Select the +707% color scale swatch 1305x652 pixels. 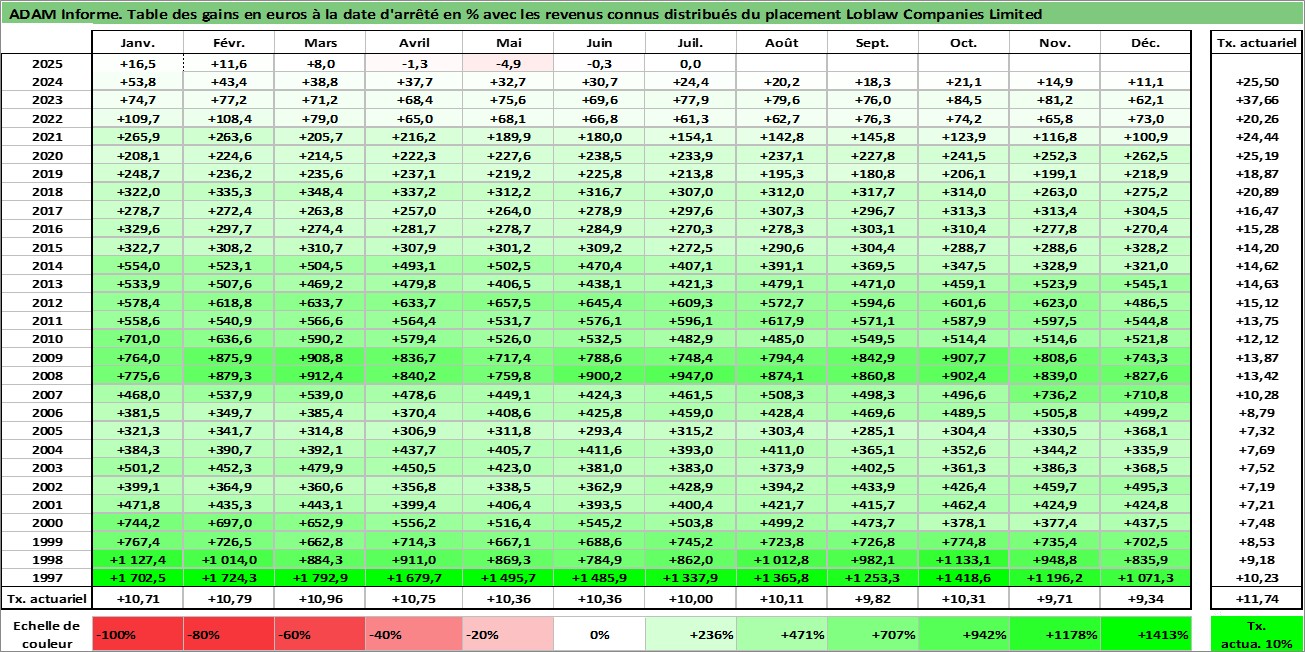tap(872, 633)
